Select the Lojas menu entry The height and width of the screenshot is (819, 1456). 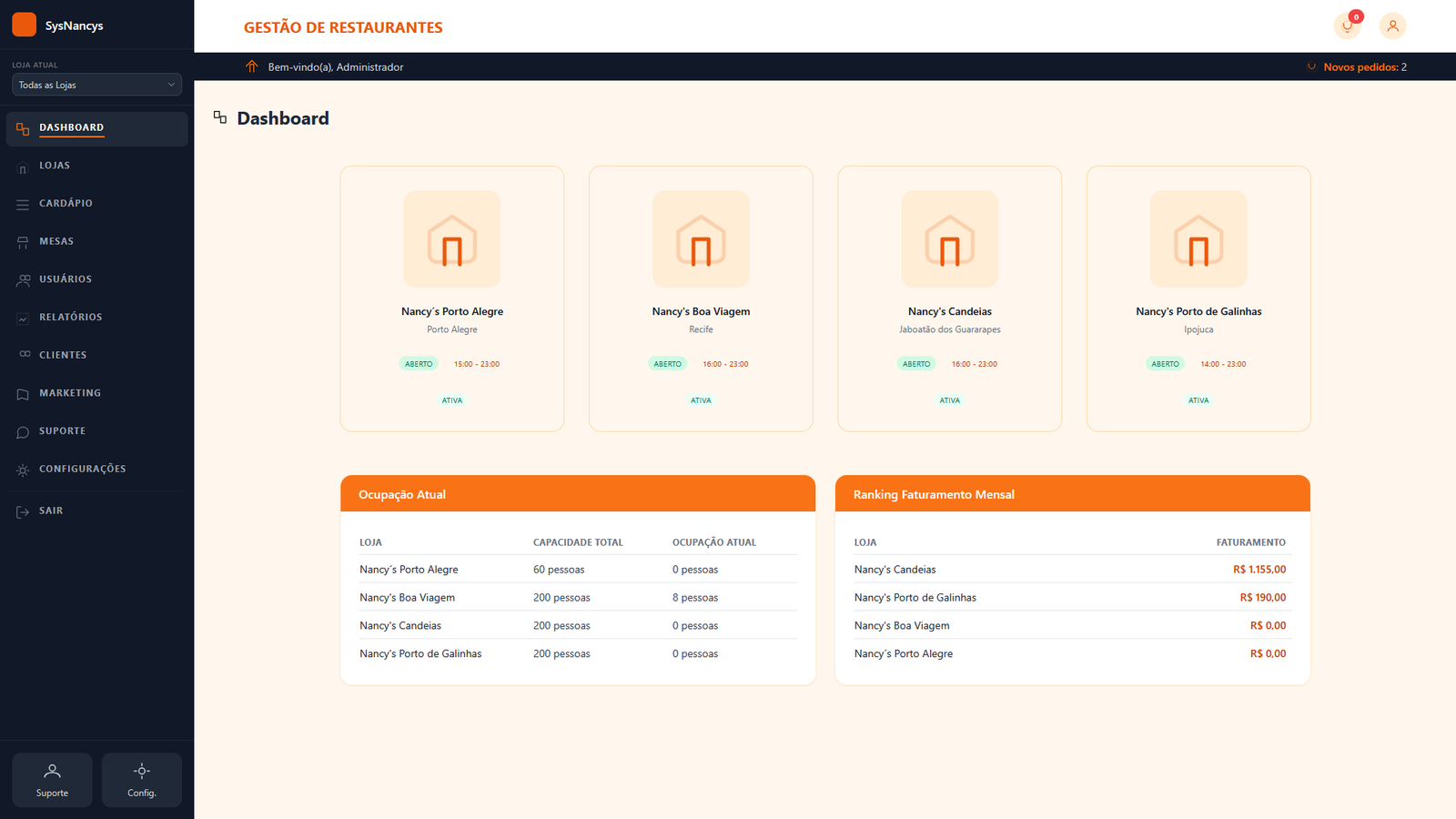55,166
